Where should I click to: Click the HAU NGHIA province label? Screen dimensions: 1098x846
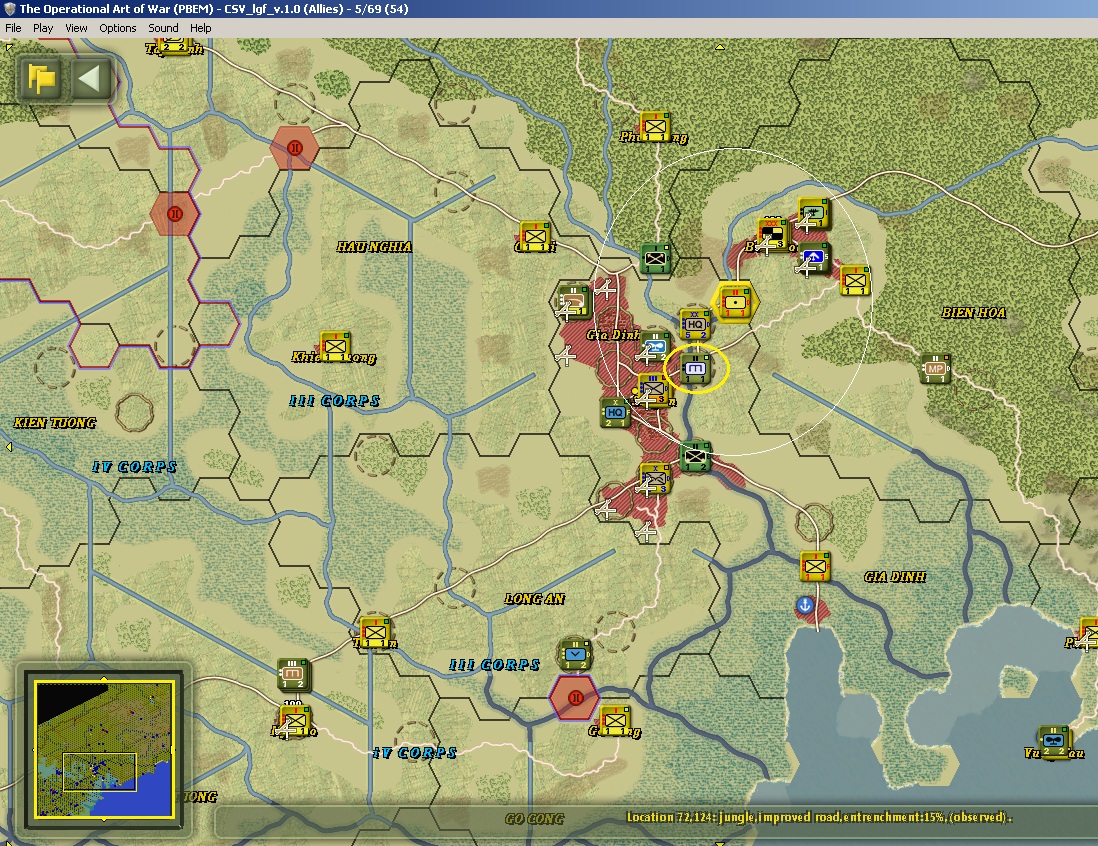coord(374,247)
